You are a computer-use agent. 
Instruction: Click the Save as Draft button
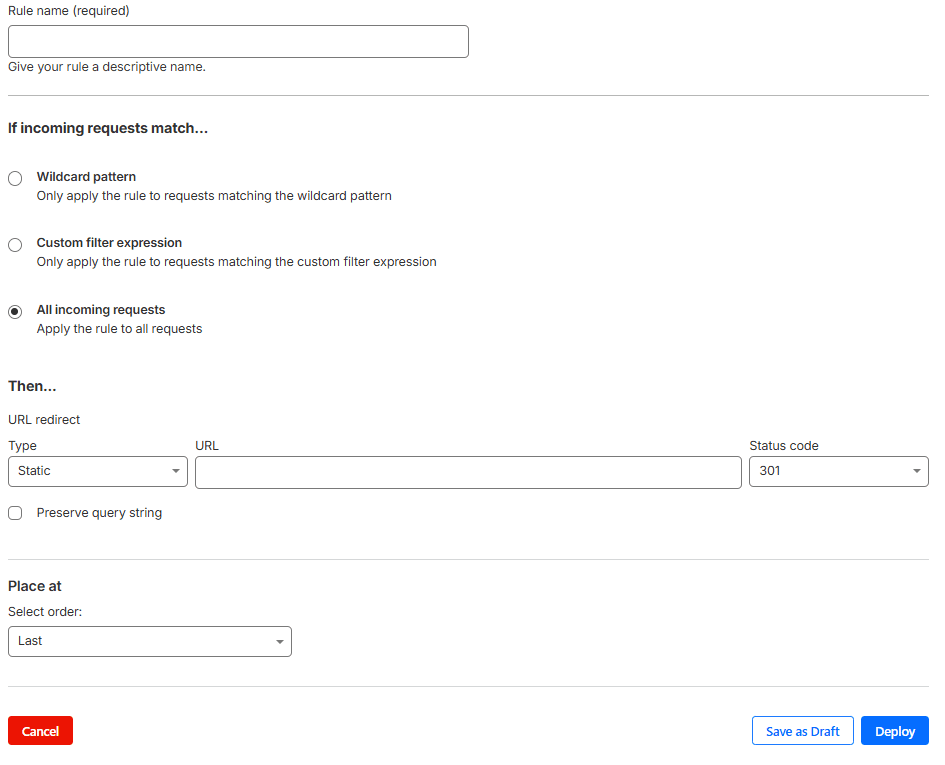pos(802,730)
